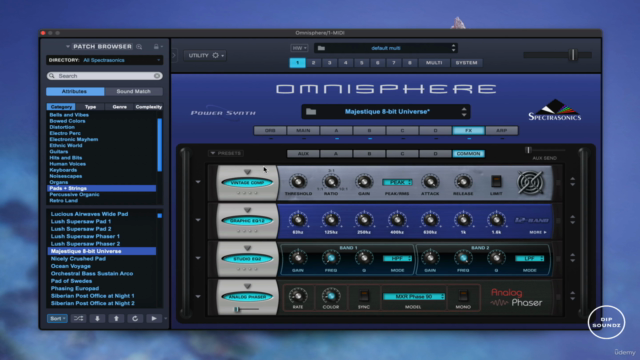Select the Type column header

pyautogui.click(x=90, y=107)
